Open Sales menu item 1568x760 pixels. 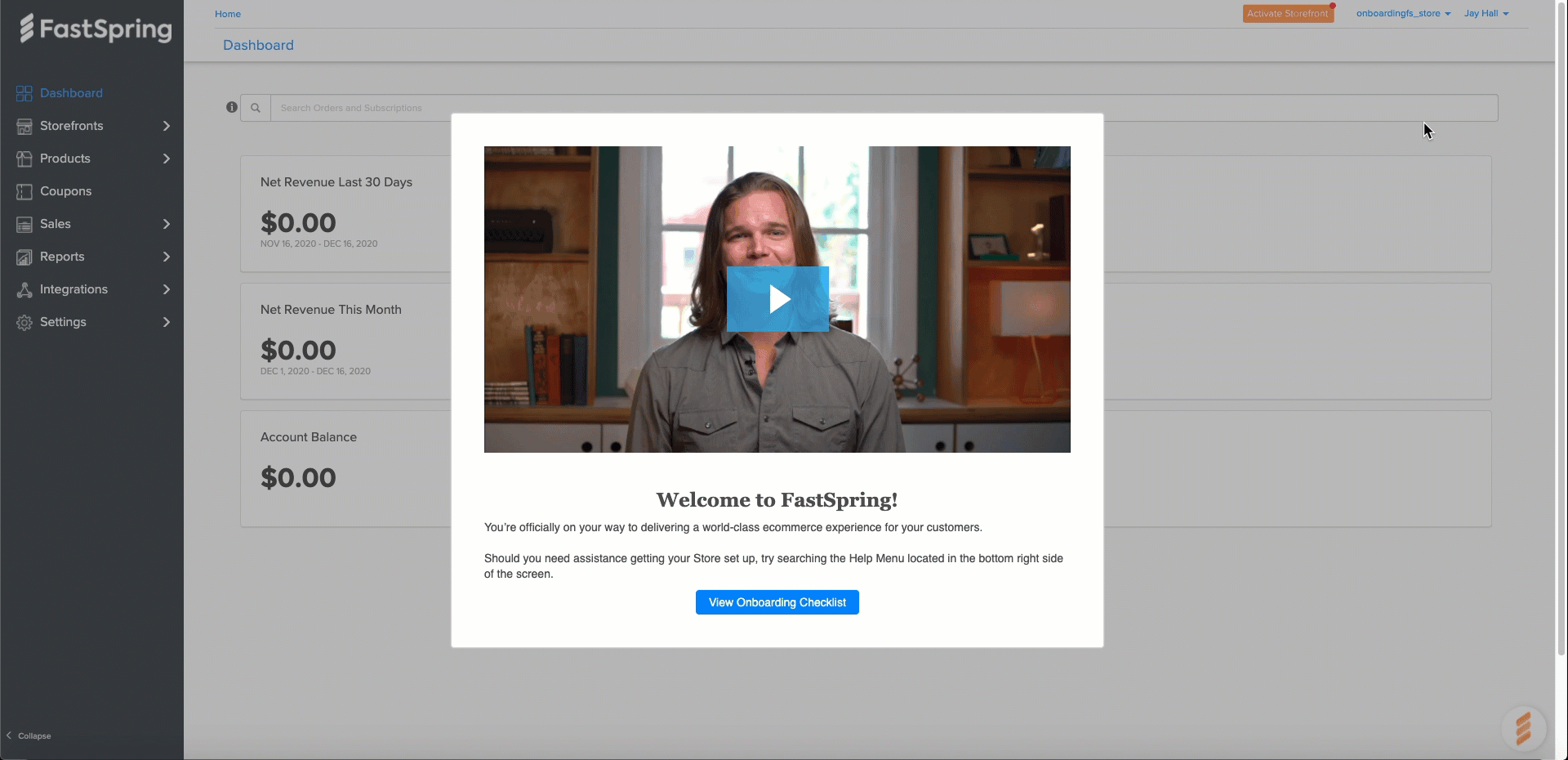click(x=56, y=224)
